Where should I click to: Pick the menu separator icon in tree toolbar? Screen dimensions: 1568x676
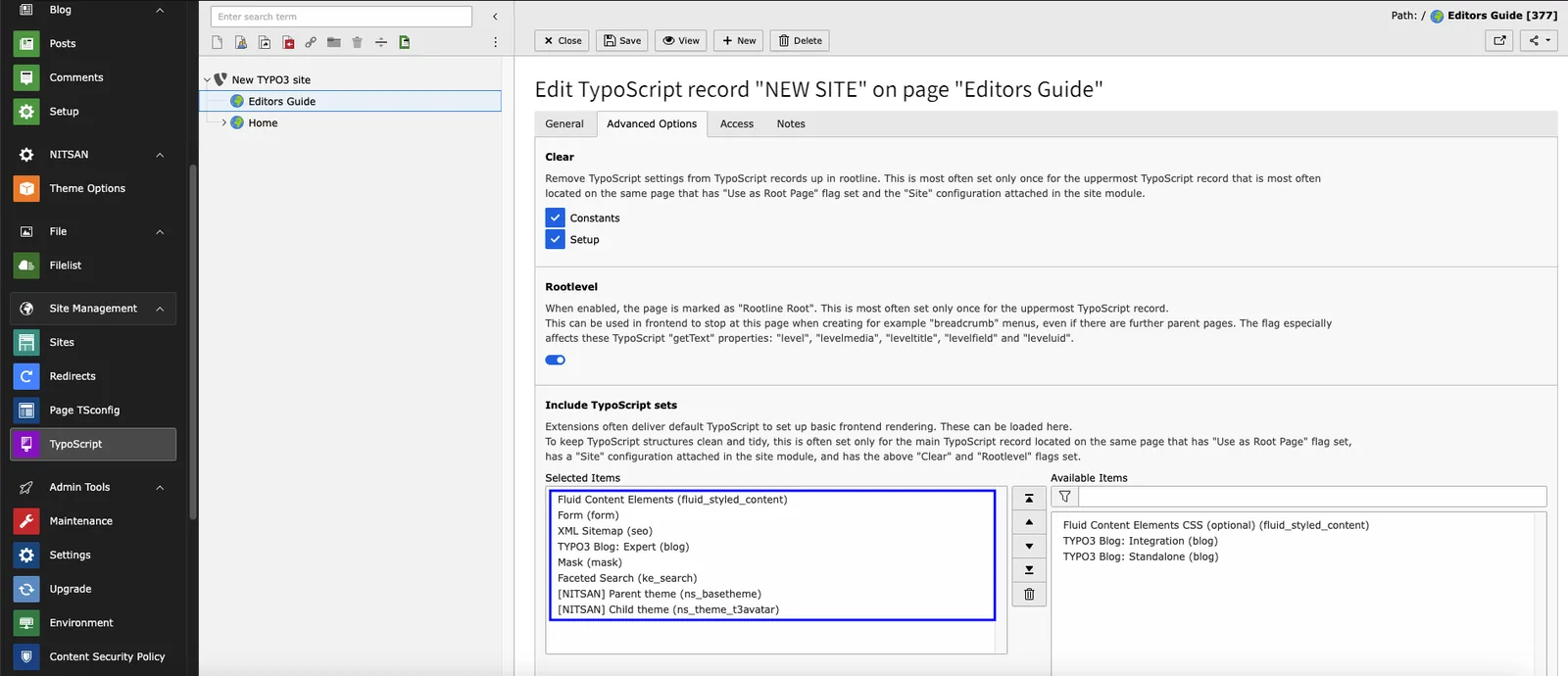(x=380, y=42)
